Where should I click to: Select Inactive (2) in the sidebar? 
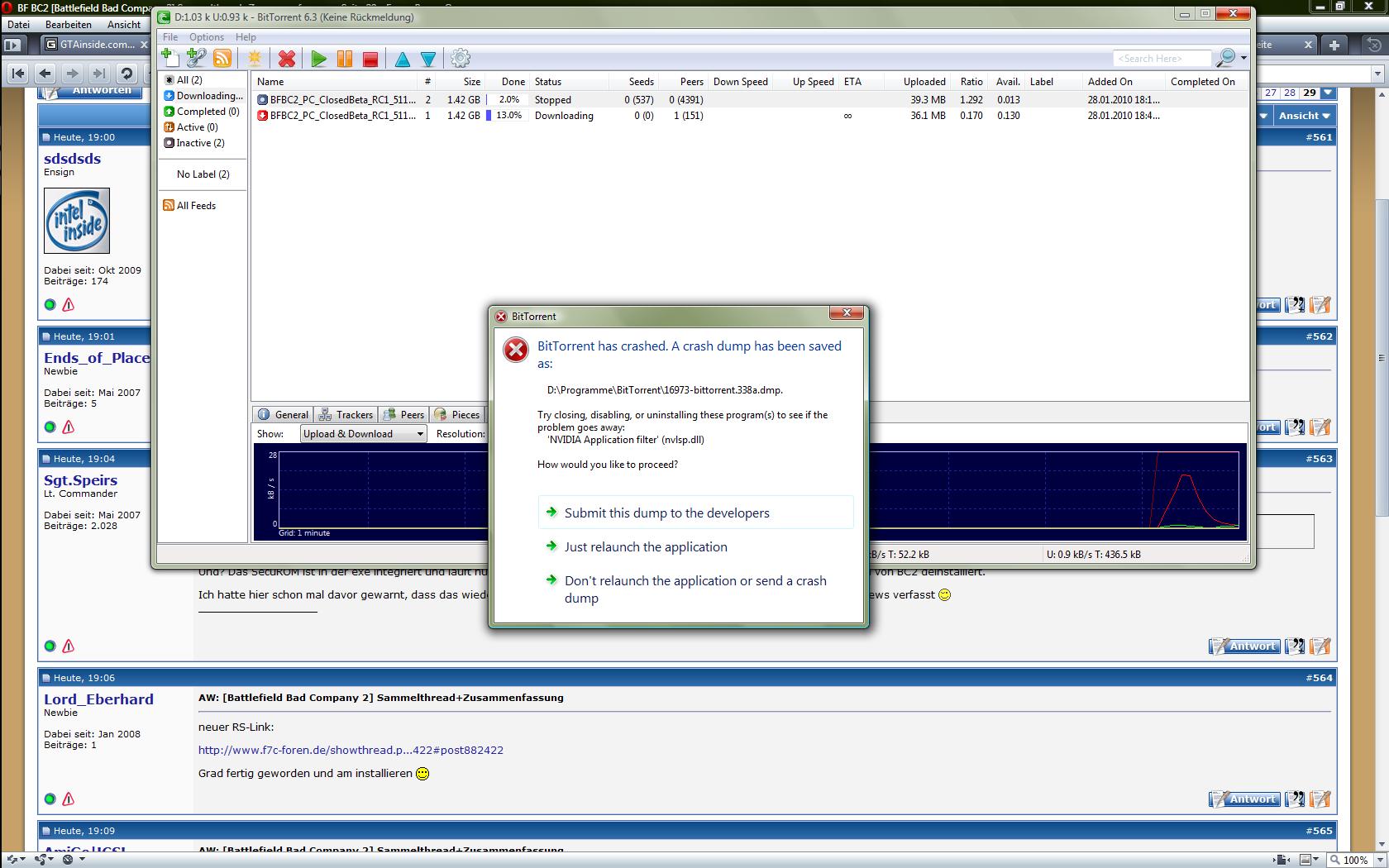pyautogui.click(x=194, y=143)
